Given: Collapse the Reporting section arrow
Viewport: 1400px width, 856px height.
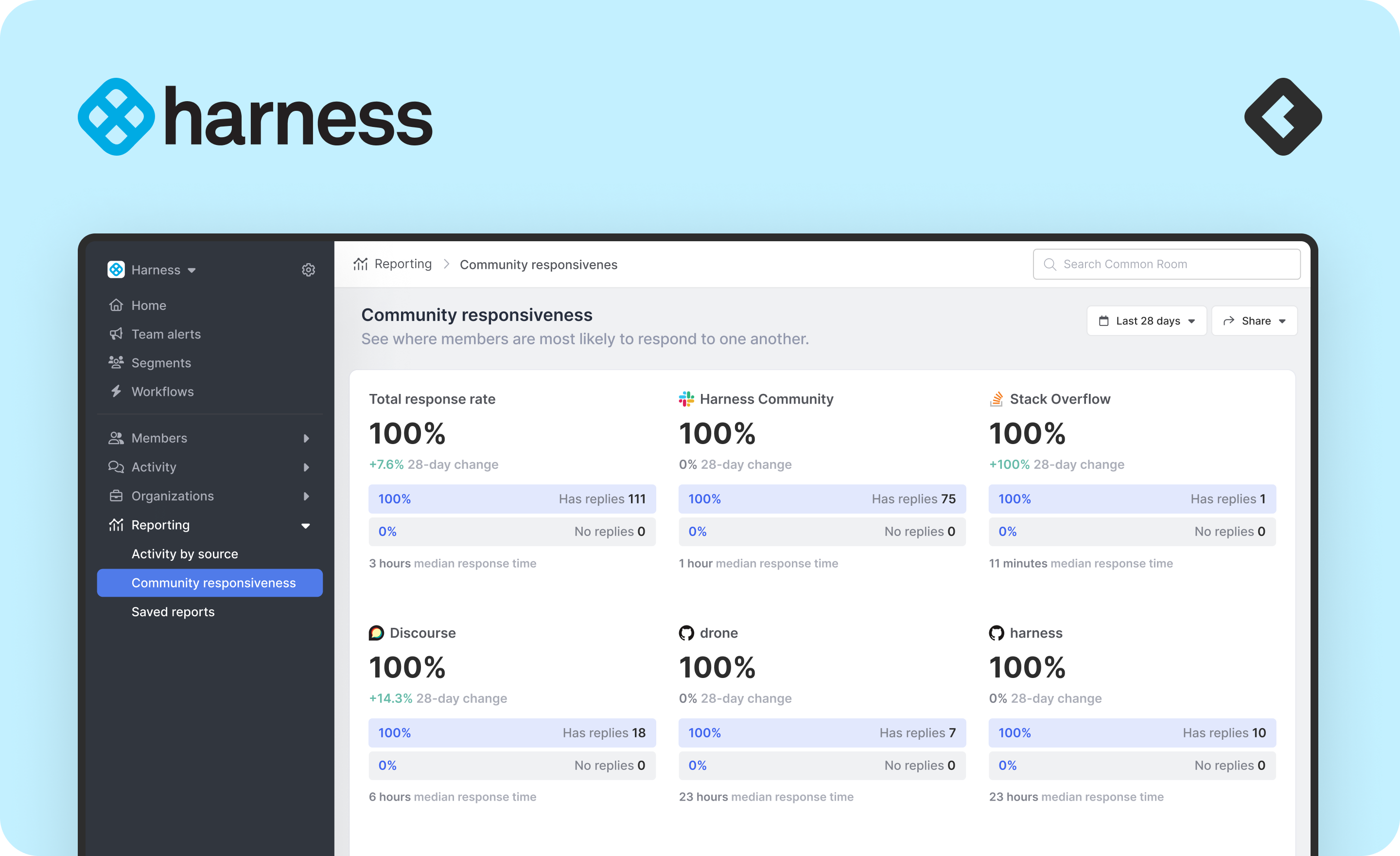Looking at the screenshot, I should [306, 526].
